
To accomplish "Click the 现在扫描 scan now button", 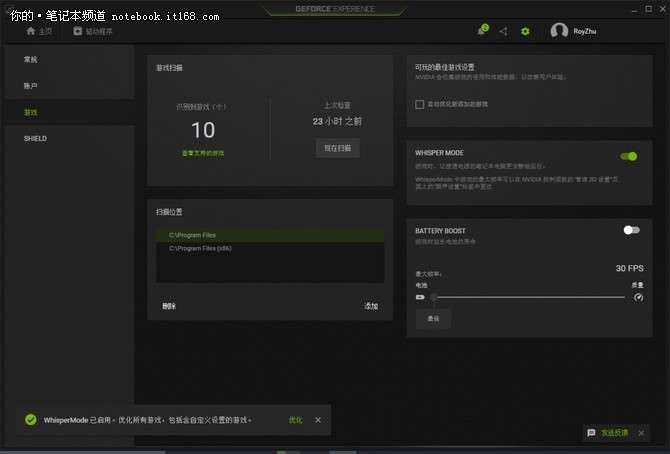I will click(337, 148).
